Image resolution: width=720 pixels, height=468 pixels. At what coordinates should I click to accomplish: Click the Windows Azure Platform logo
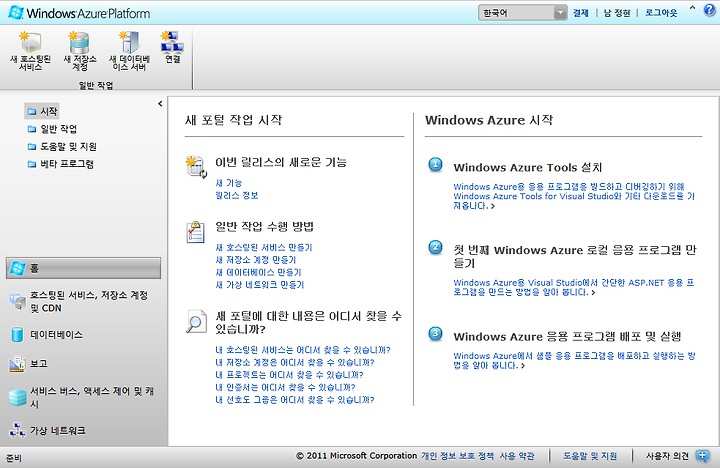point(79,13)
